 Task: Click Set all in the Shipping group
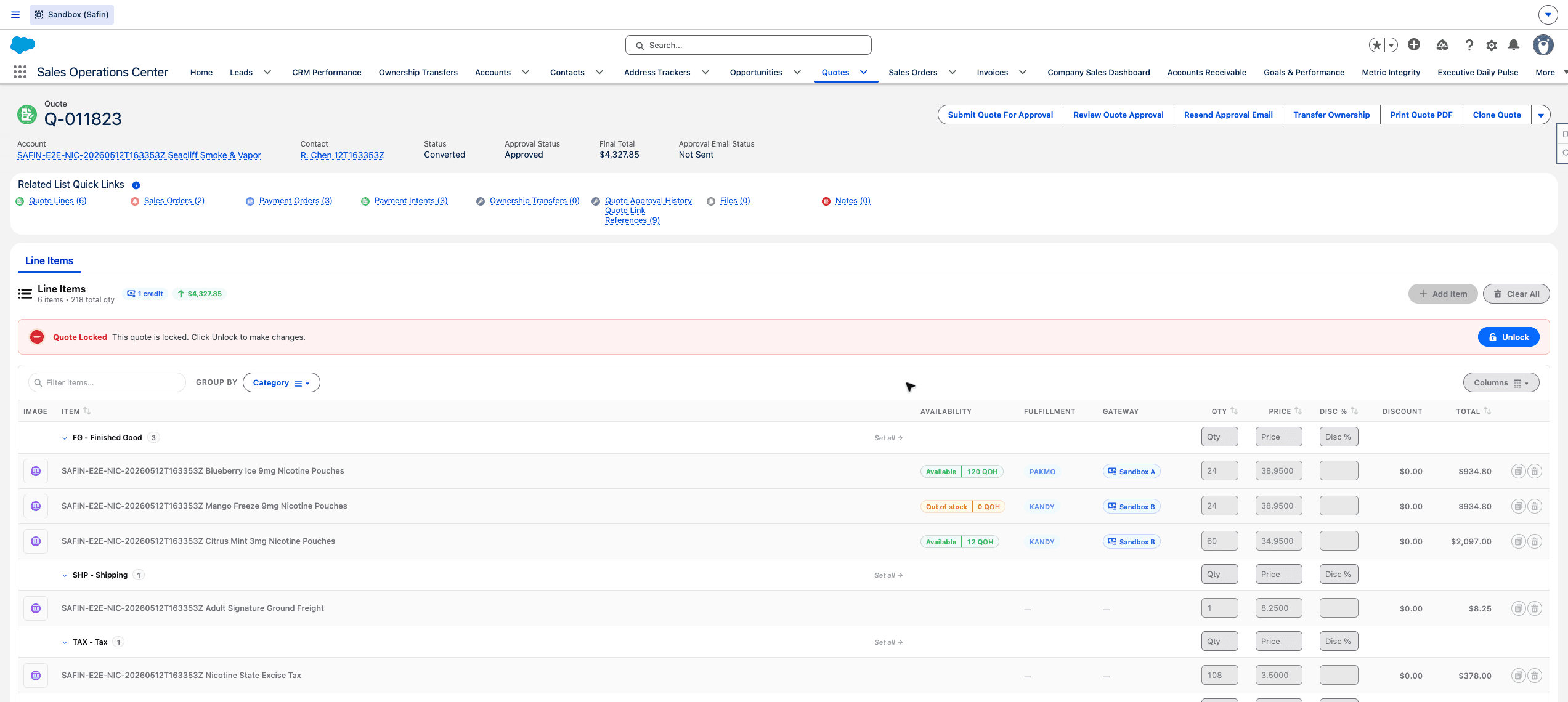pos(888,575)
